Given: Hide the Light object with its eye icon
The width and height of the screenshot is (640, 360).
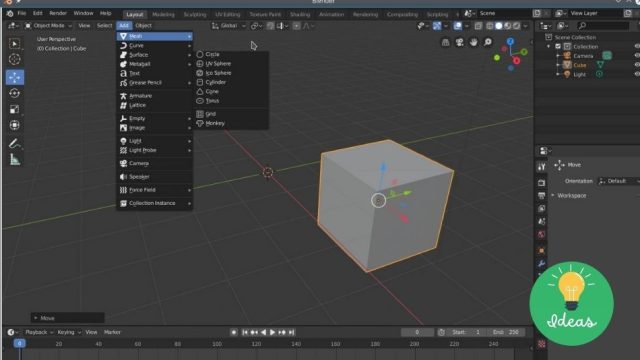Looking at the screenshot, I should 637,74.
